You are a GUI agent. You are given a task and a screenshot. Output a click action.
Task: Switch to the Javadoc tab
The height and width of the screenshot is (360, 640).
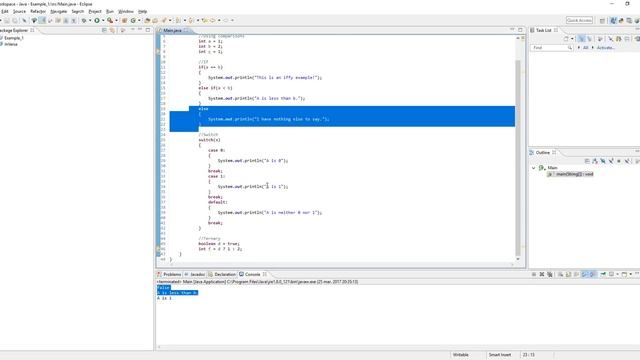pyautogui.click(x=195, y=274)
